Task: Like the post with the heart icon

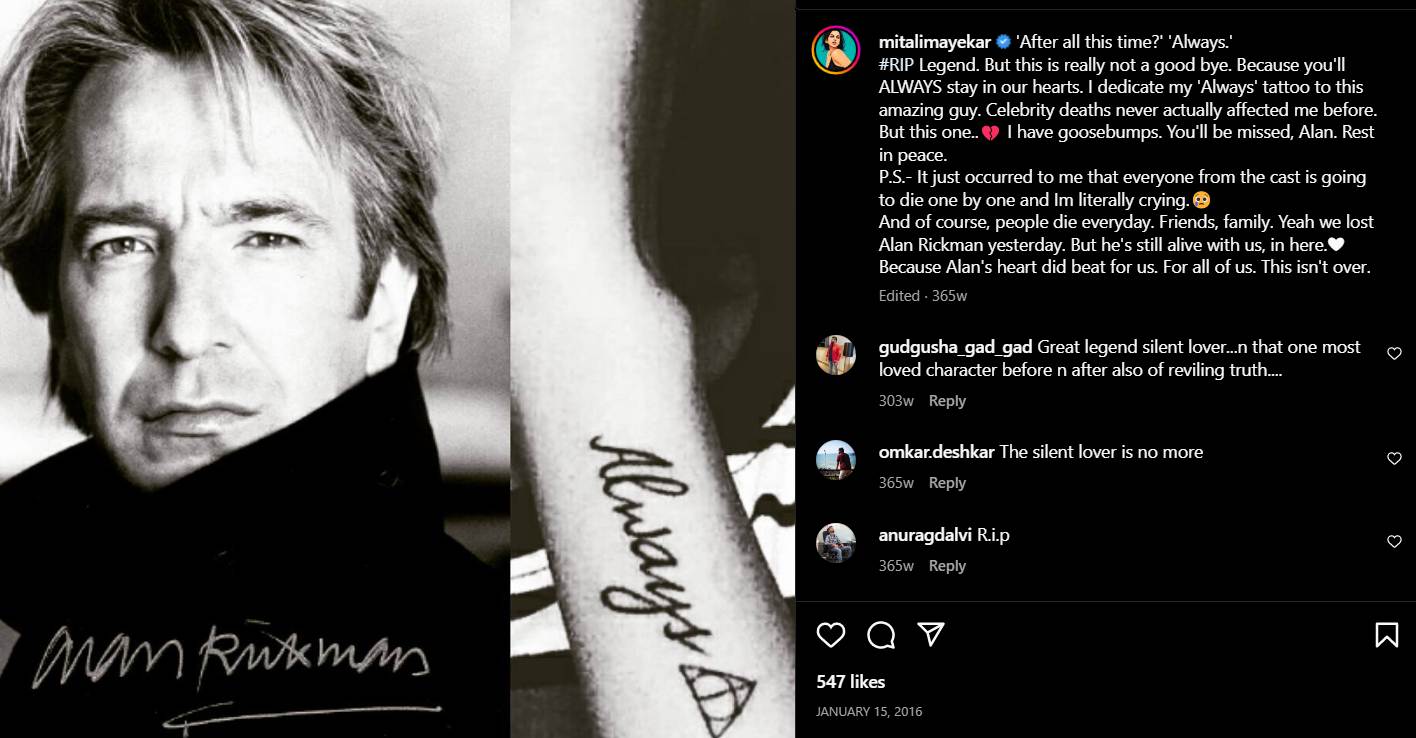Action: [831, 635]
